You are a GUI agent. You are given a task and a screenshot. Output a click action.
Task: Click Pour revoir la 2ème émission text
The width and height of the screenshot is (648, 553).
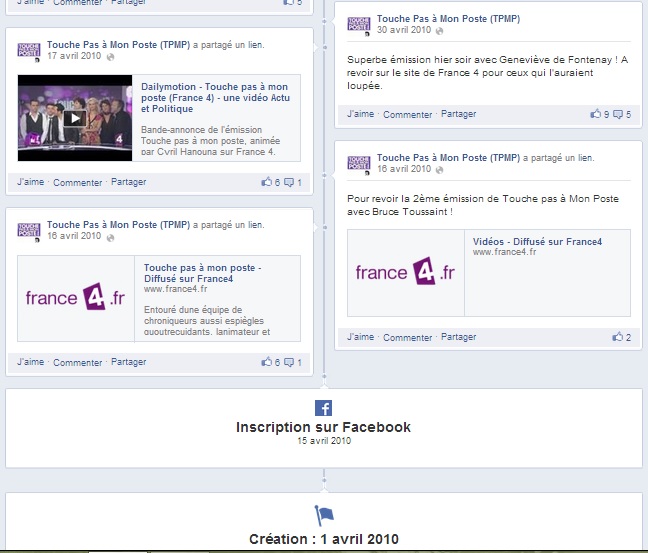click(x=483, y=205)
